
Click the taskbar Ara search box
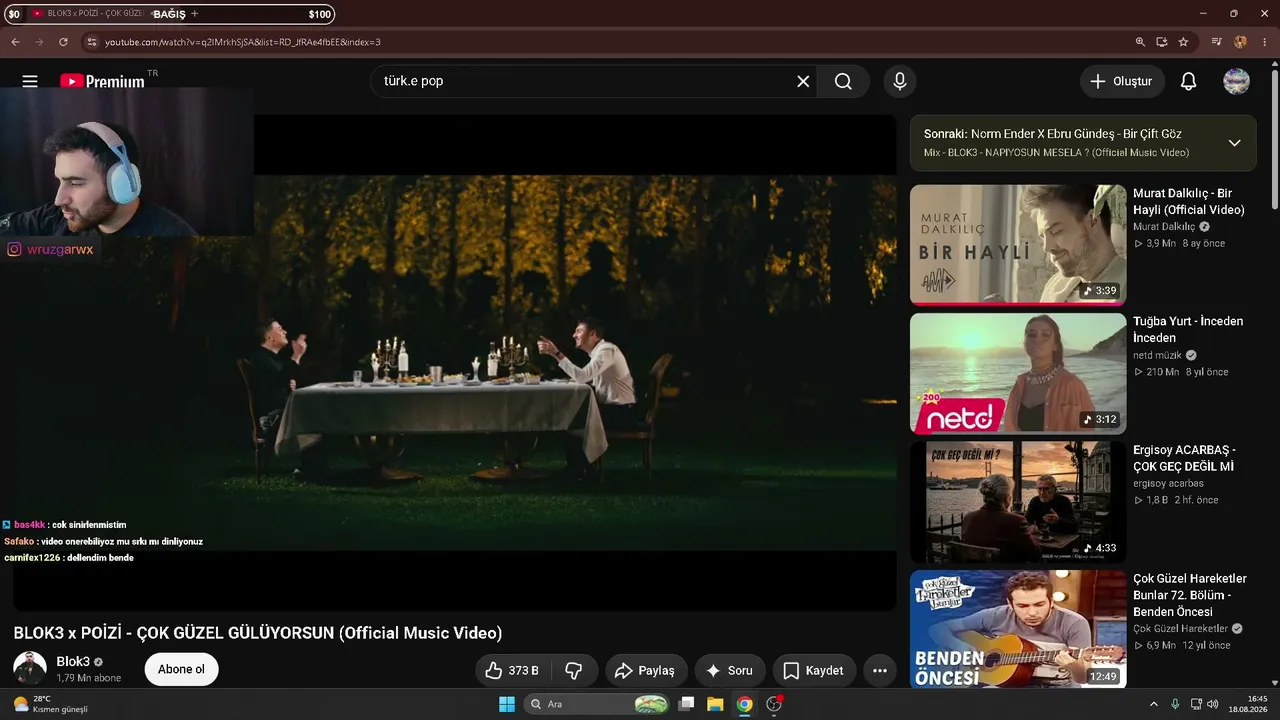click(597, 704)
